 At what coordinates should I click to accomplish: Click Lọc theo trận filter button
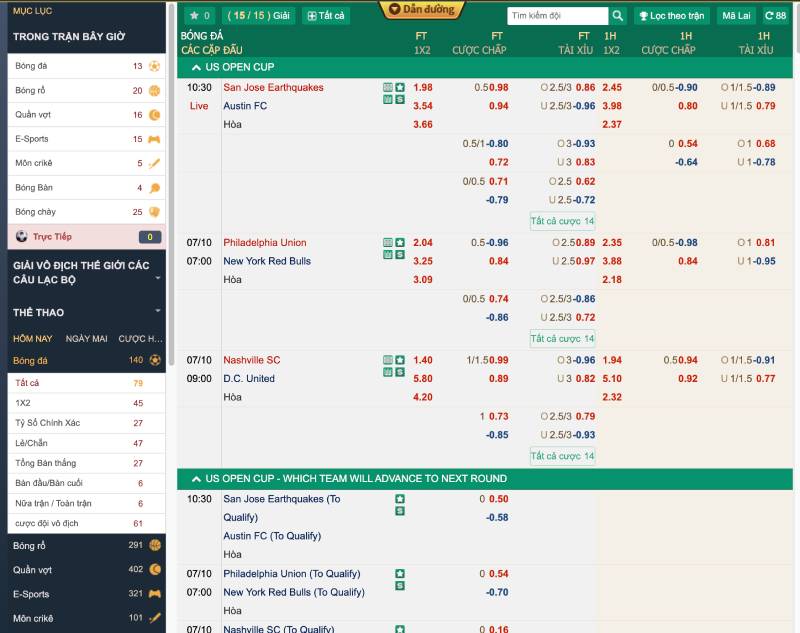pos(671,16)
